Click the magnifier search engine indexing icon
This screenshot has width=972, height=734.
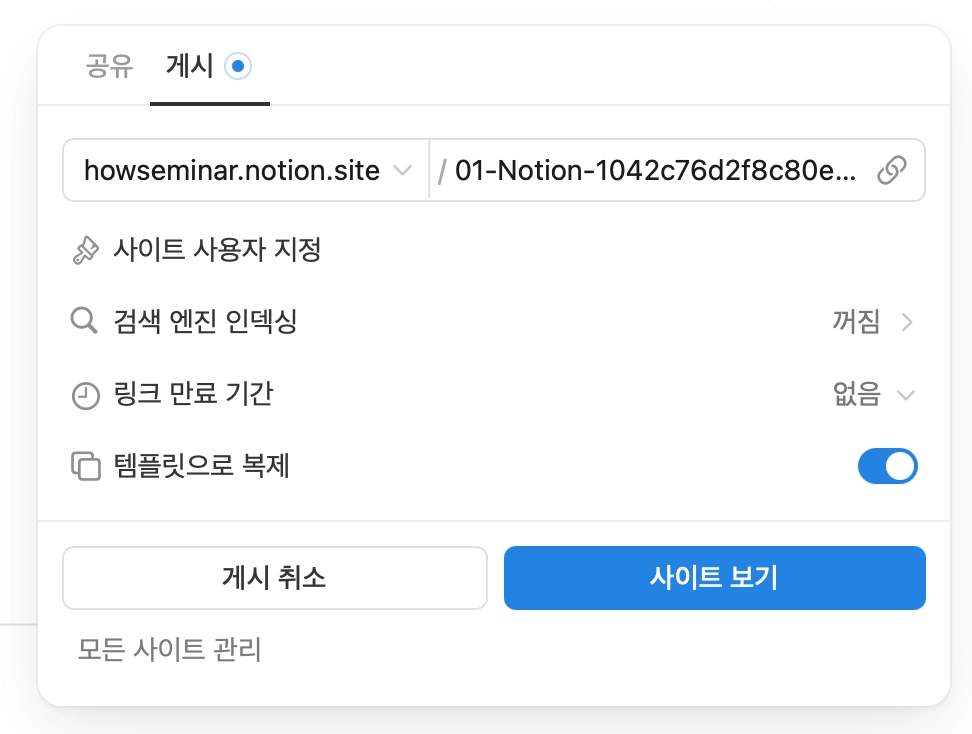coord(84,322)
